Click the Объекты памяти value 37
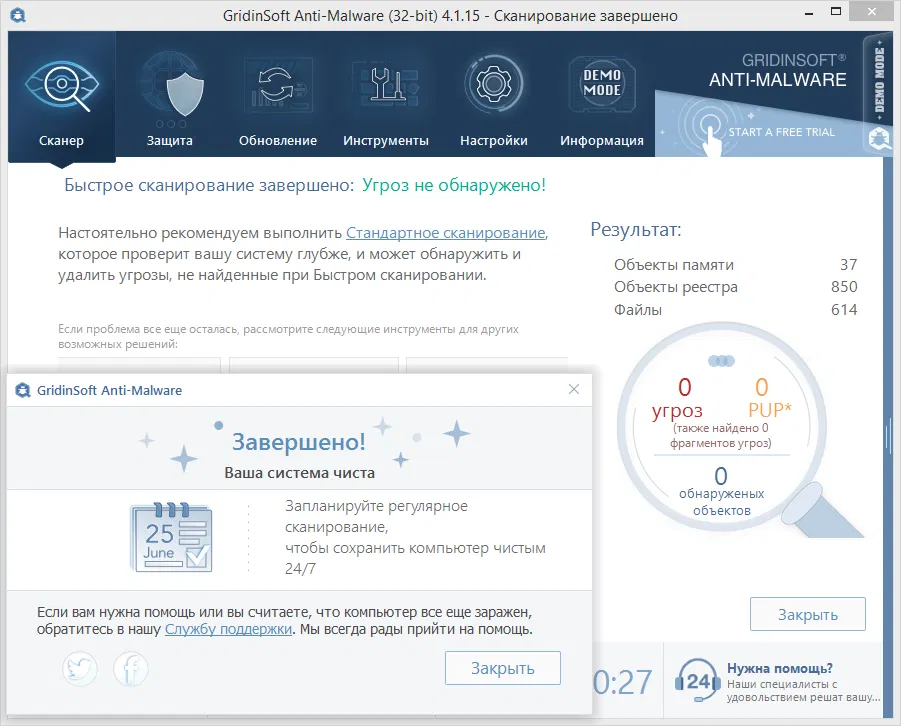Viewport: 901px width, 726px height. [x=848, y=264]
